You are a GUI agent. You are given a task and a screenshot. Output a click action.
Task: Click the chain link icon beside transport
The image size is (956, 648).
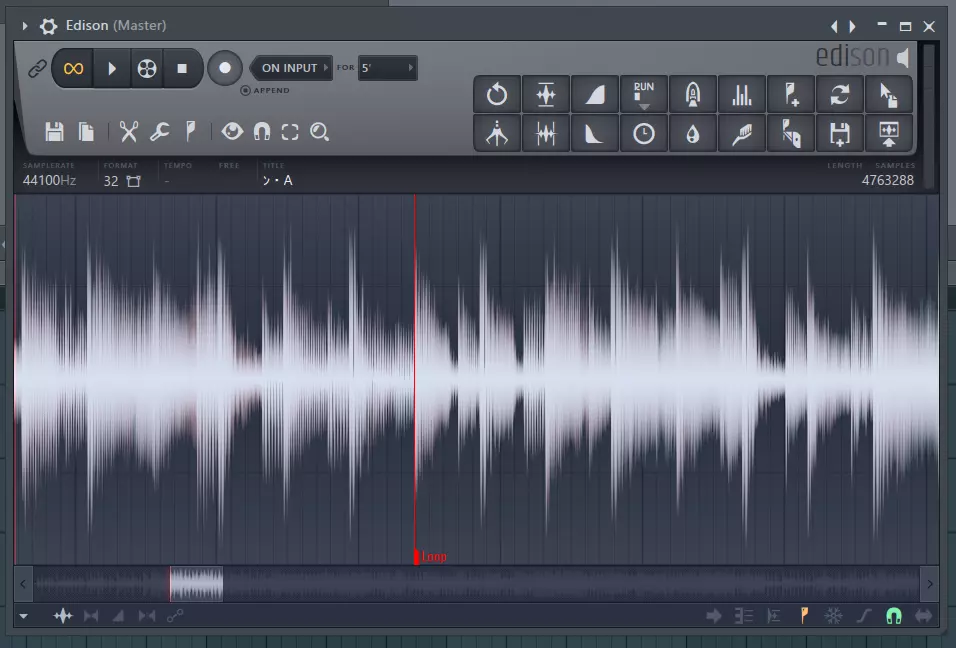37,68
